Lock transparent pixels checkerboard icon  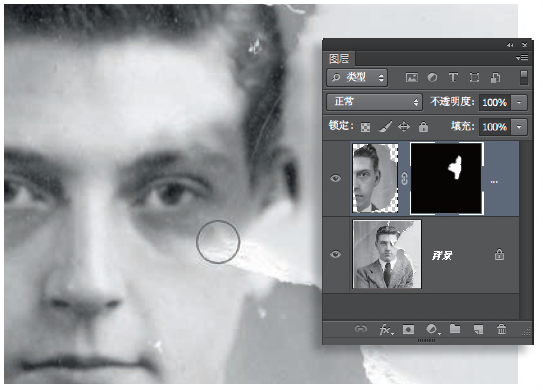point(365,127)
